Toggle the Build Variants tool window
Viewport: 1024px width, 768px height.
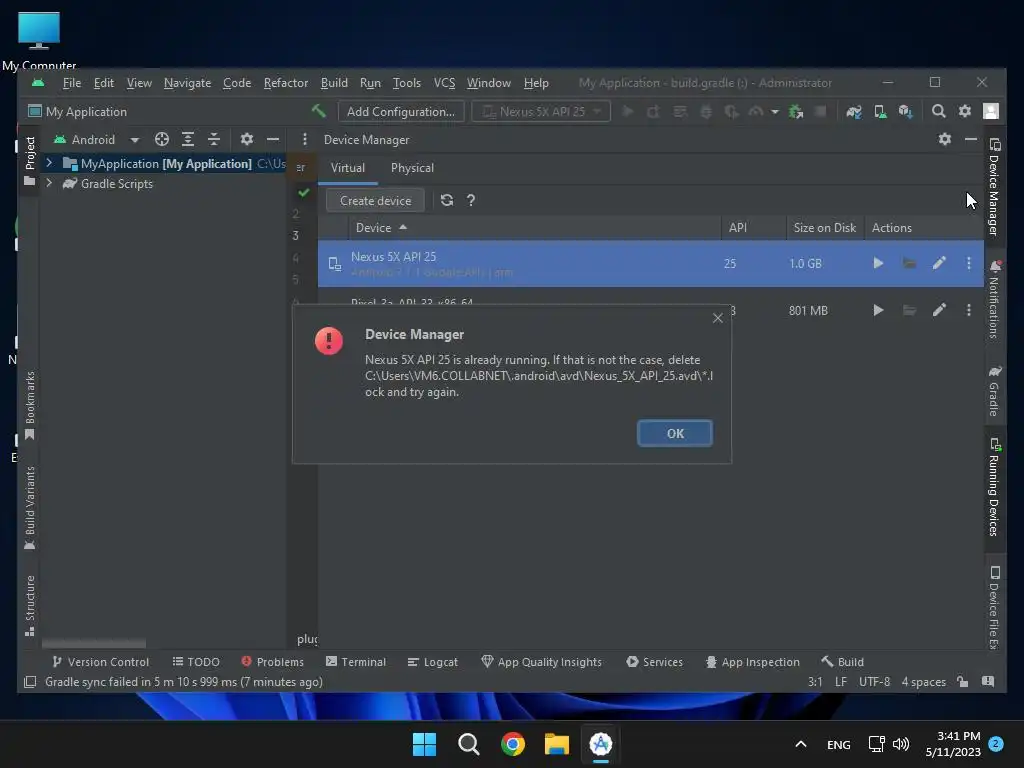[29, 507]
